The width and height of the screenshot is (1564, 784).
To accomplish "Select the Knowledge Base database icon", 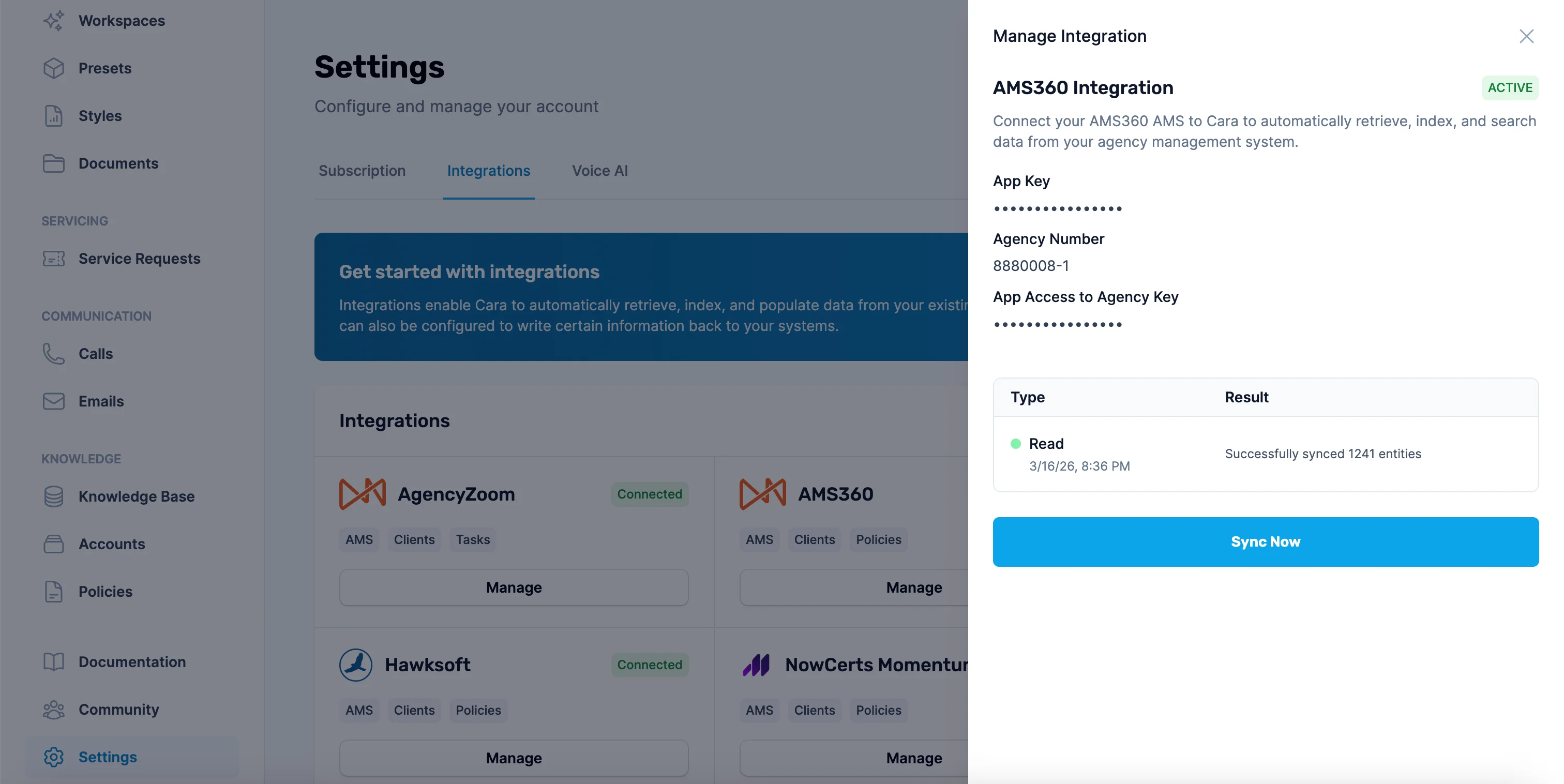I will (53, 496).
